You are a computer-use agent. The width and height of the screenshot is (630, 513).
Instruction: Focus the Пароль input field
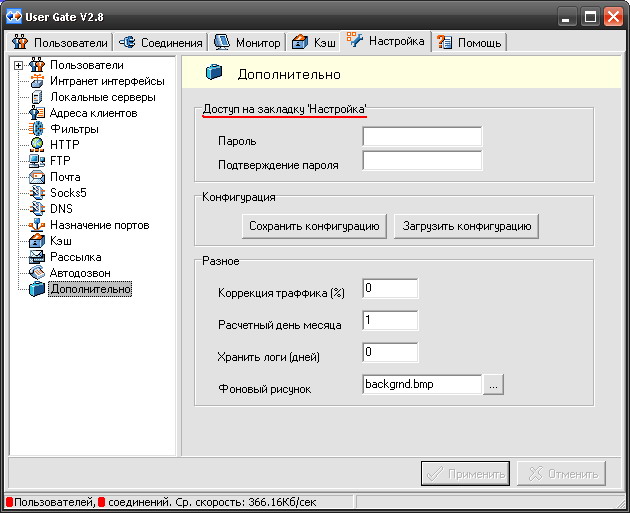[422, 137]
